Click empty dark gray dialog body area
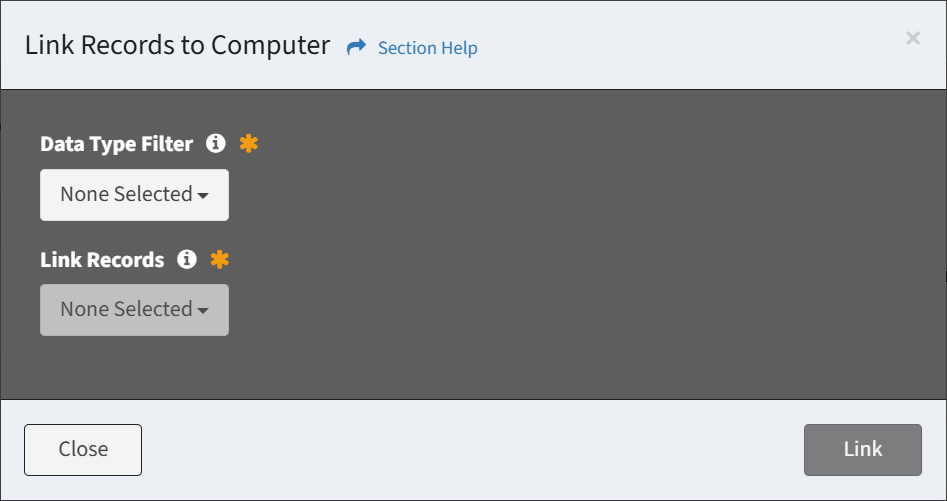Screen dimensions: 947x501 click(600, 250)
